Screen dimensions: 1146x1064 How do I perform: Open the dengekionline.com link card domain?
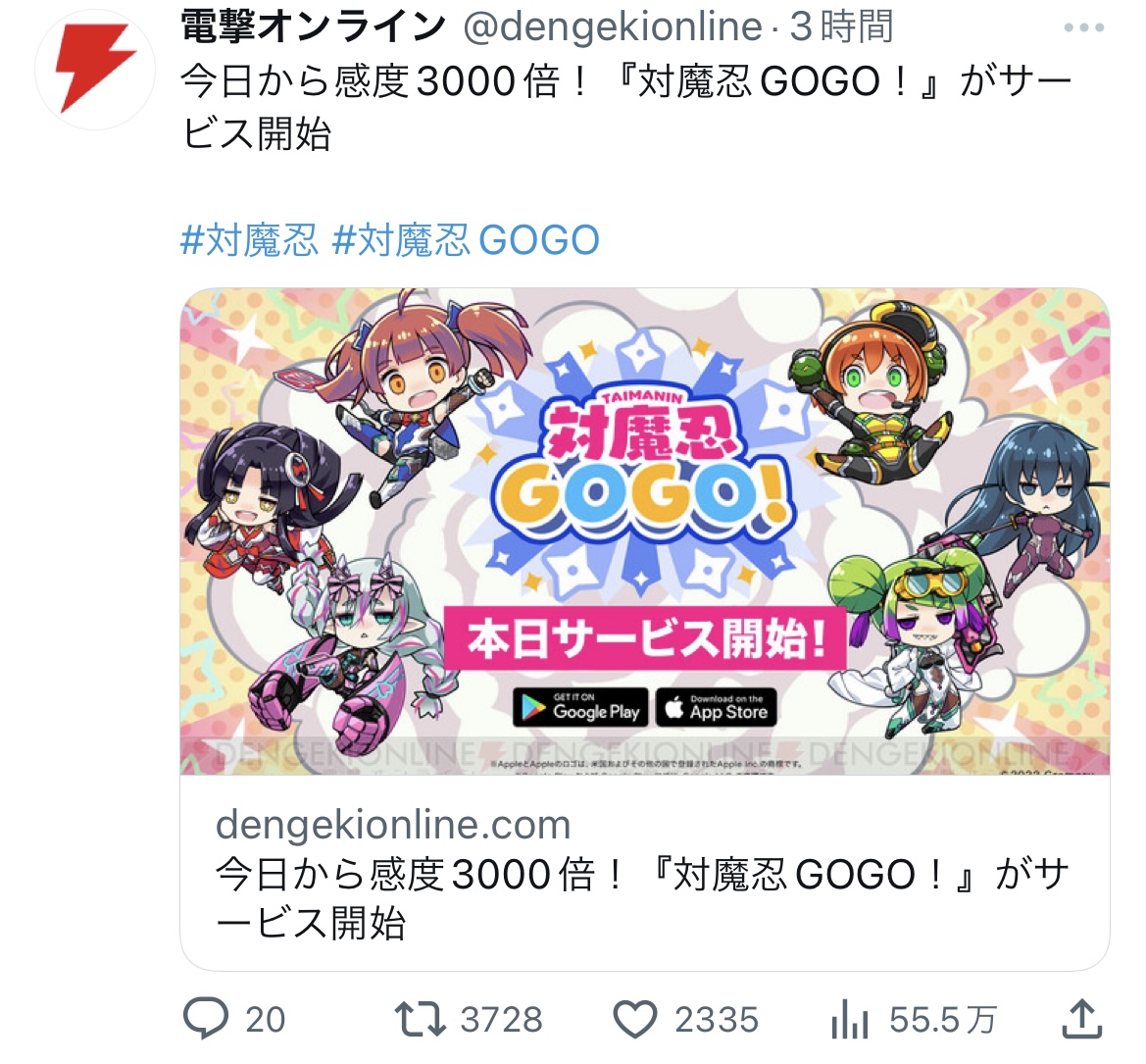[x=393, y=824]
